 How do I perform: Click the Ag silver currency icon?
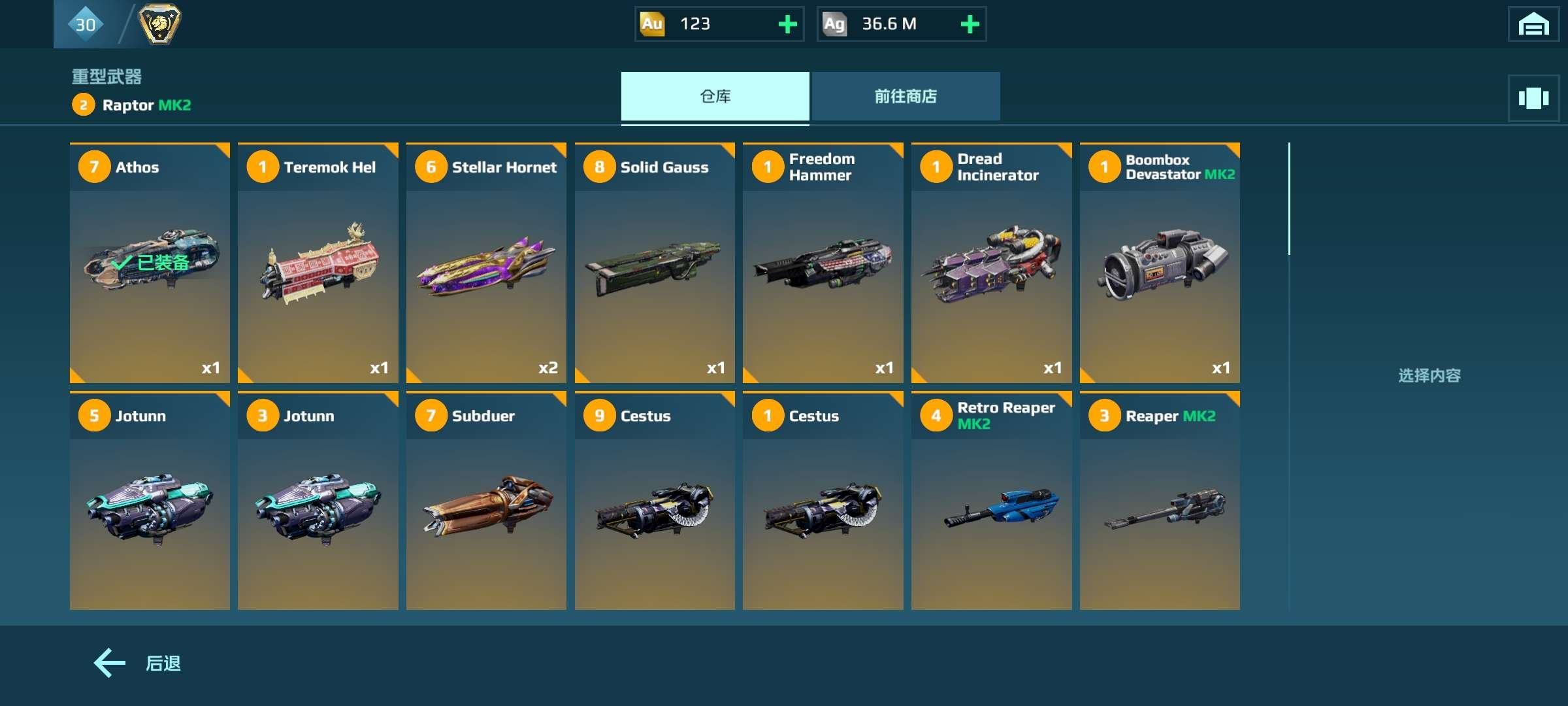point(834,24)
